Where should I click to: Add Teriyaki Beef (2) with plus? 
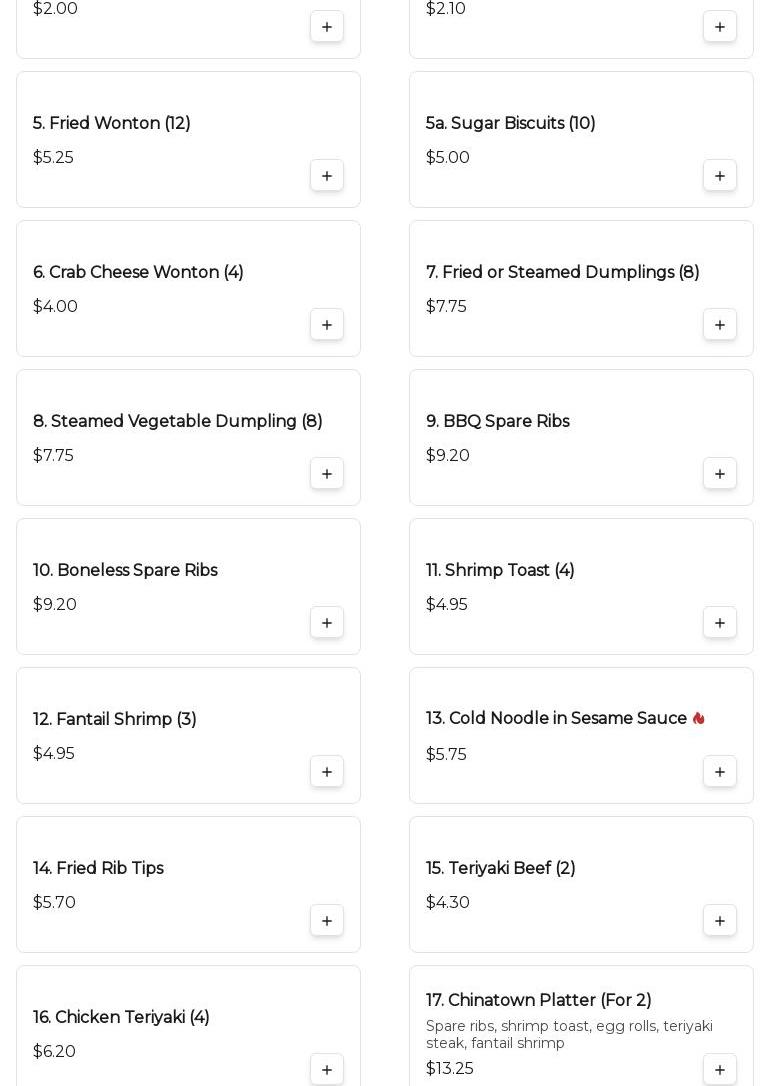720,921
